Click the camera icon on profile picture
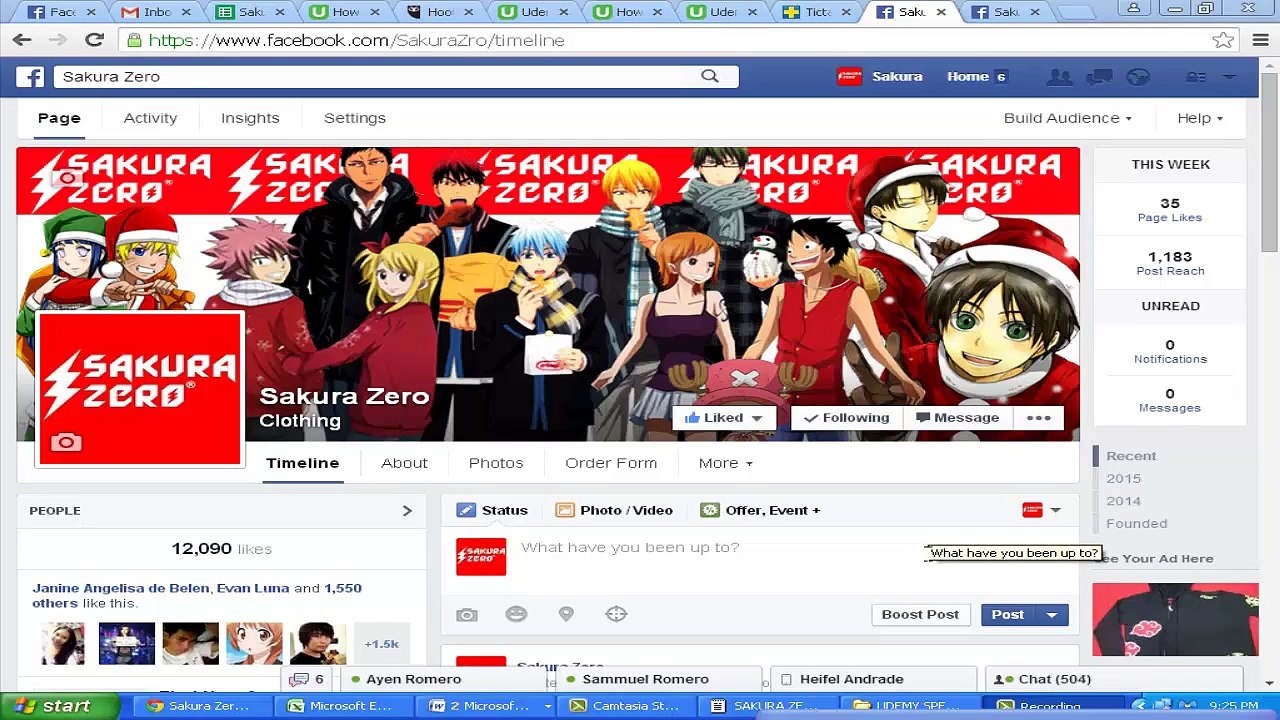 [x=66, y=442]
